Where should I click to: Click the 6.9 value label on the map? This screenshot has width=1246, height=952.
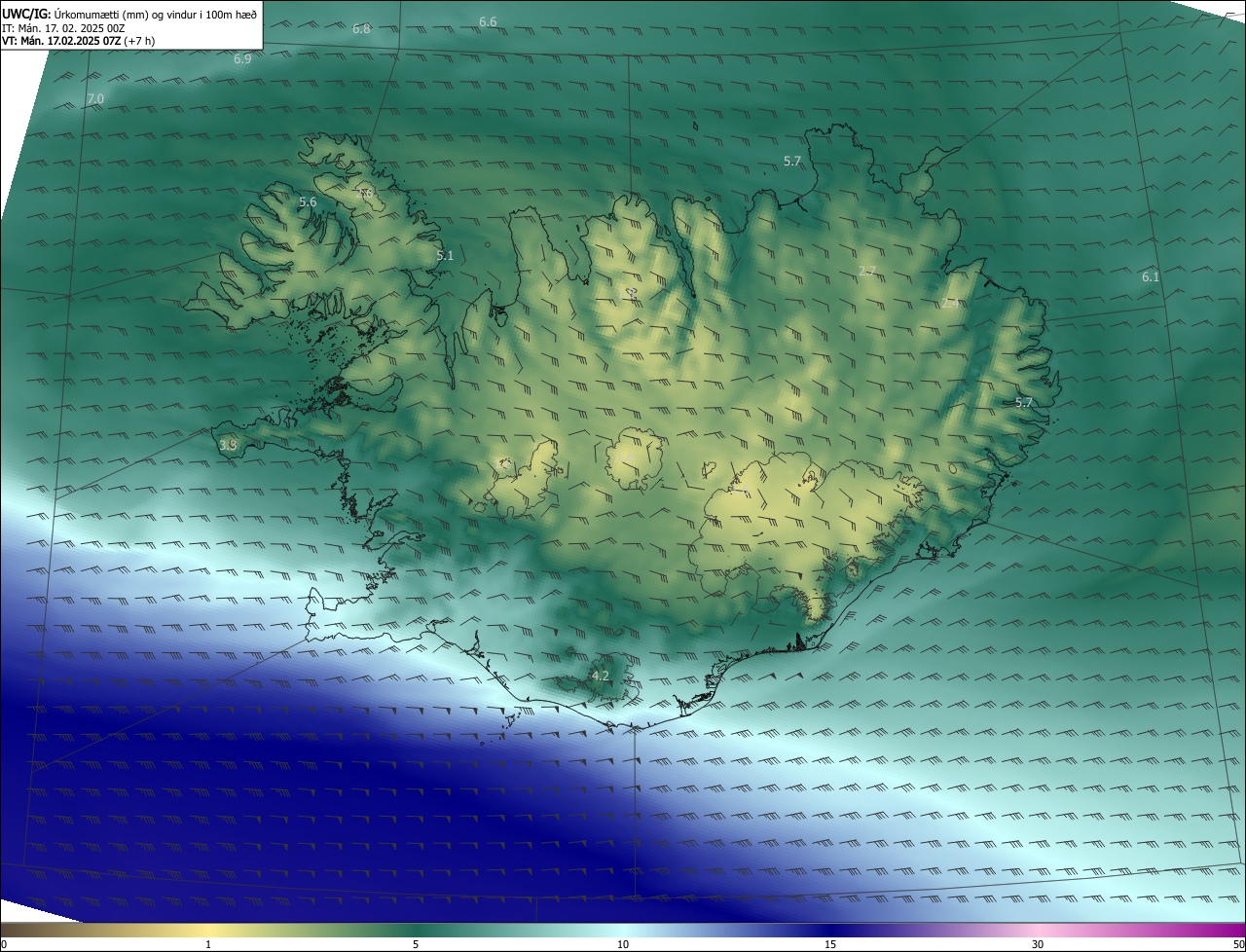pyautogui.click(x=242, y=59)
